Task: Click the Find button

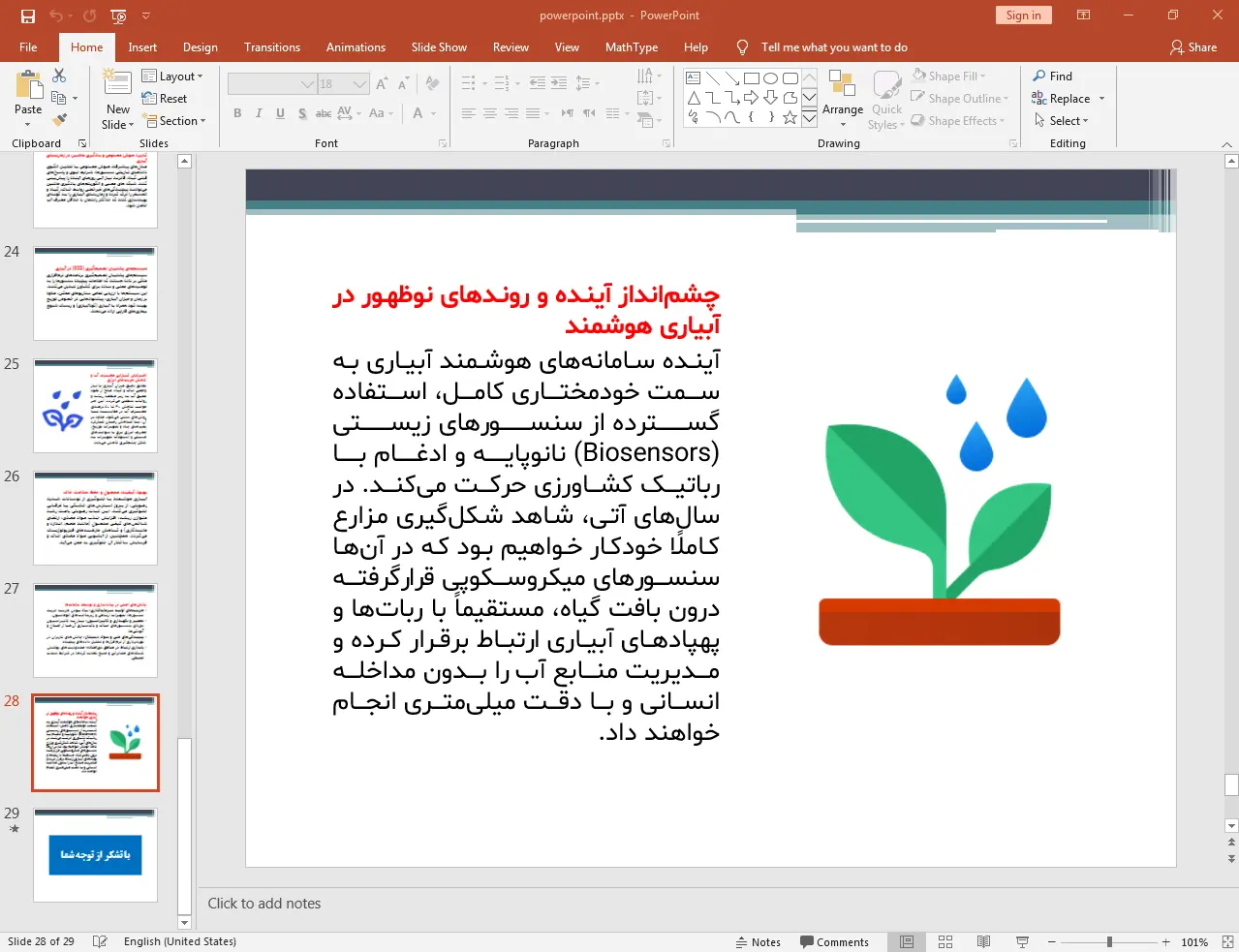Action: (1053, 76)
